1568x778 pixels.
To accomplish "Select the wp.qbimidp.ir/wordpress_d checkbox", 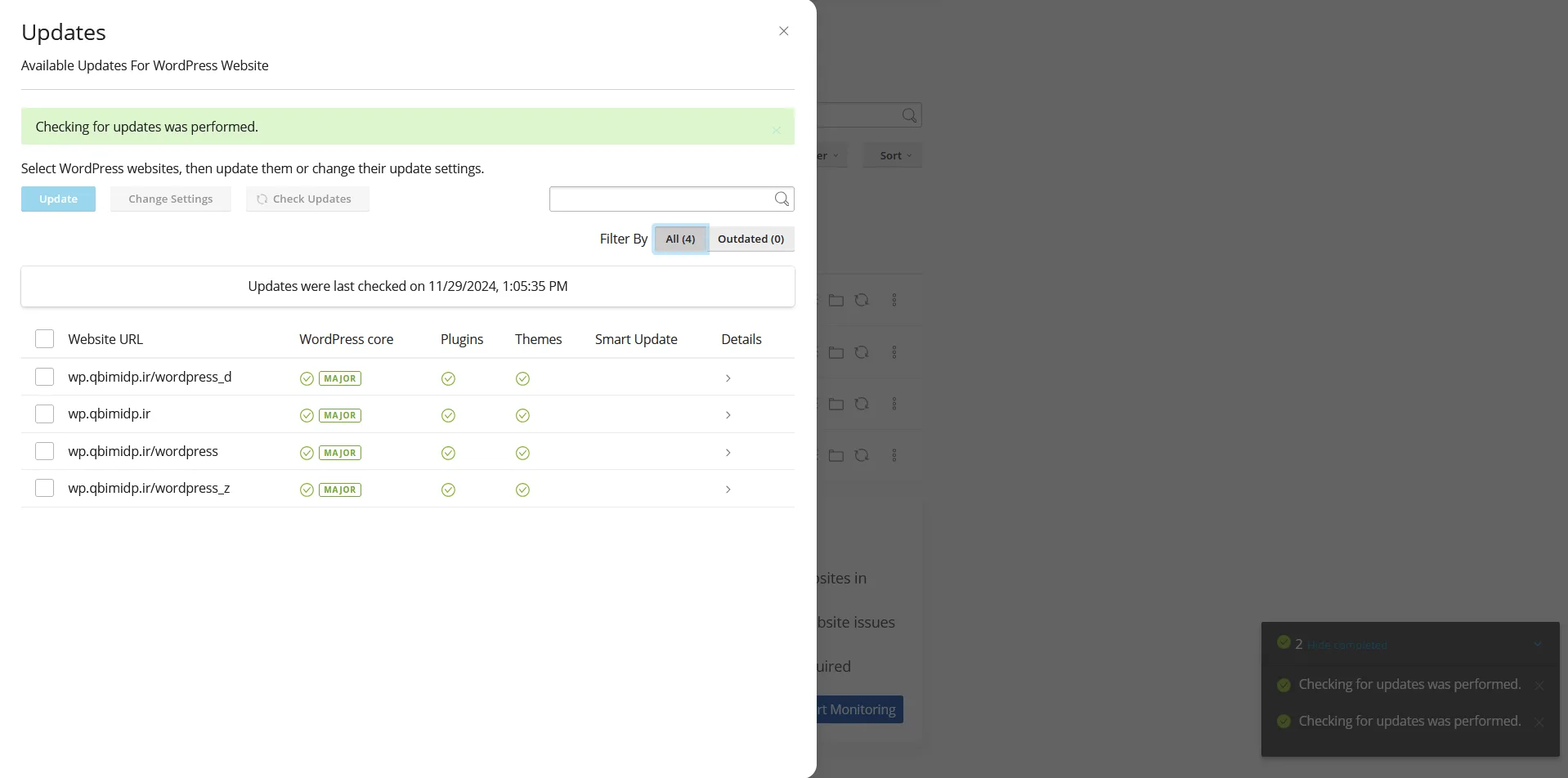I will [x=45, y=377].
